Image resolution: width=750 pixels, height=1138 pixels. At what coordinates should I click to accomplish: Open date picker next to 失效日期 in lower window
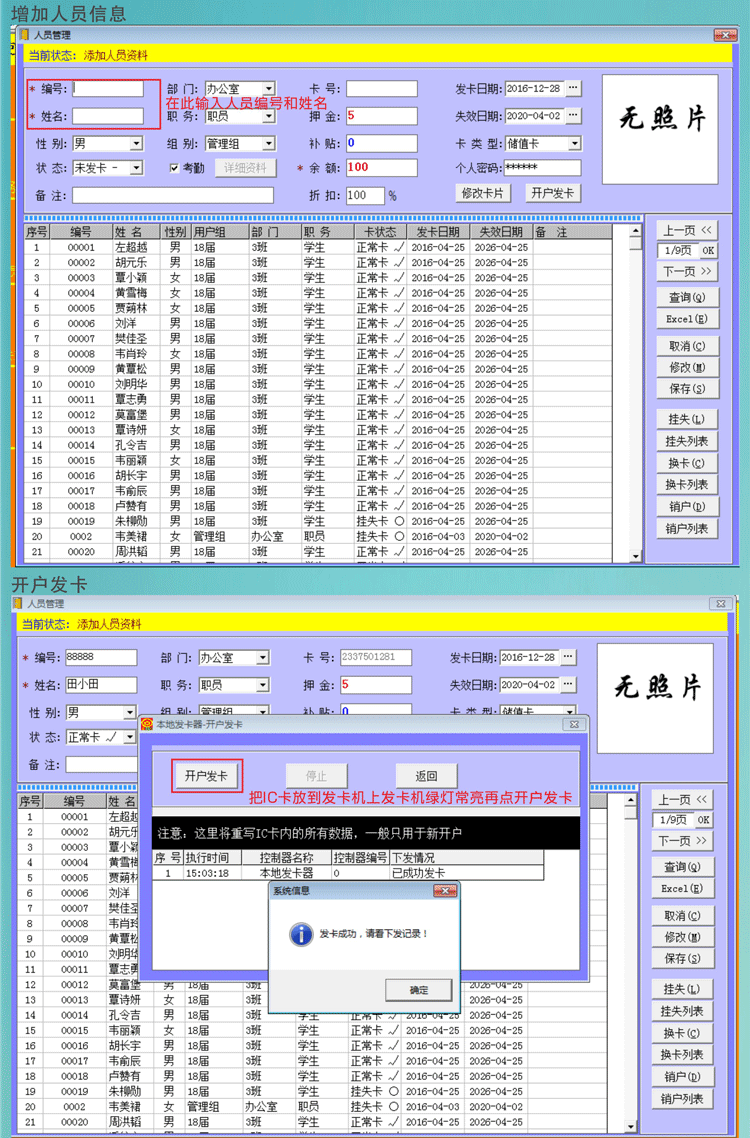(568, 684)
